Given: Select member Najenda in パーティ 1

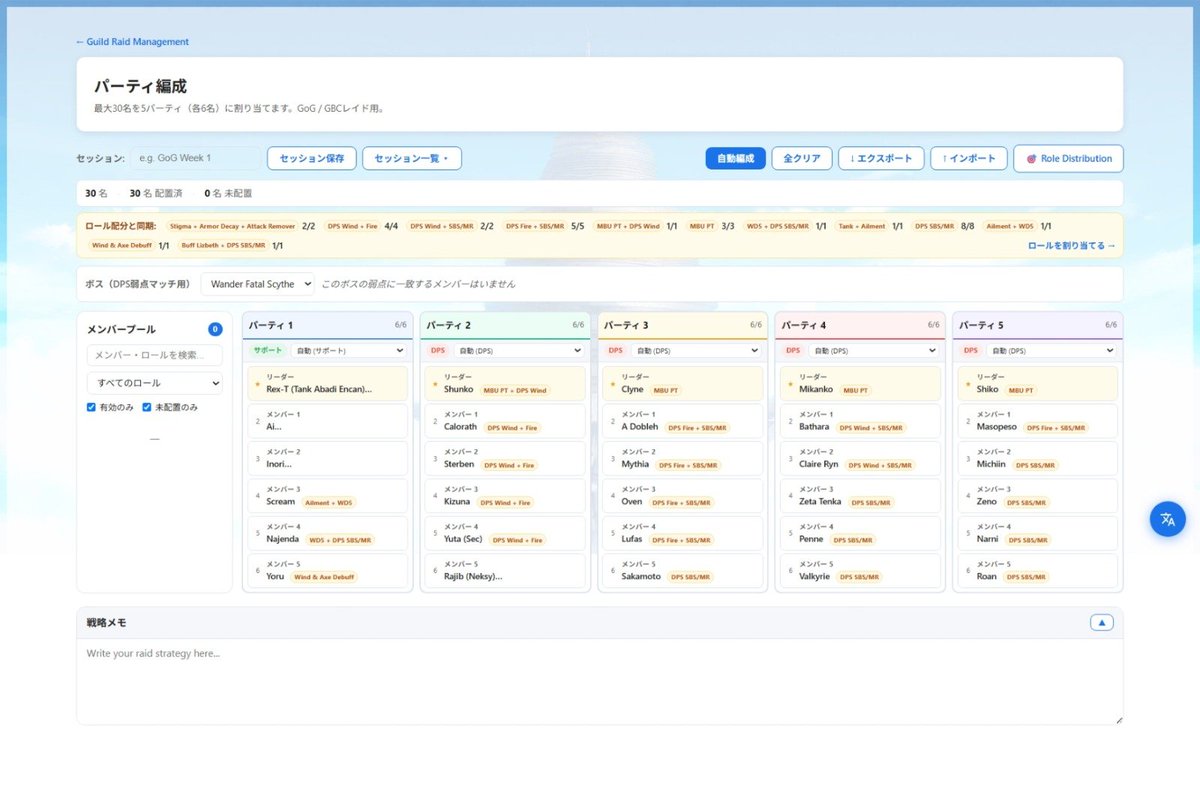Looking at the screenshot, I should (x=328, y=534).
